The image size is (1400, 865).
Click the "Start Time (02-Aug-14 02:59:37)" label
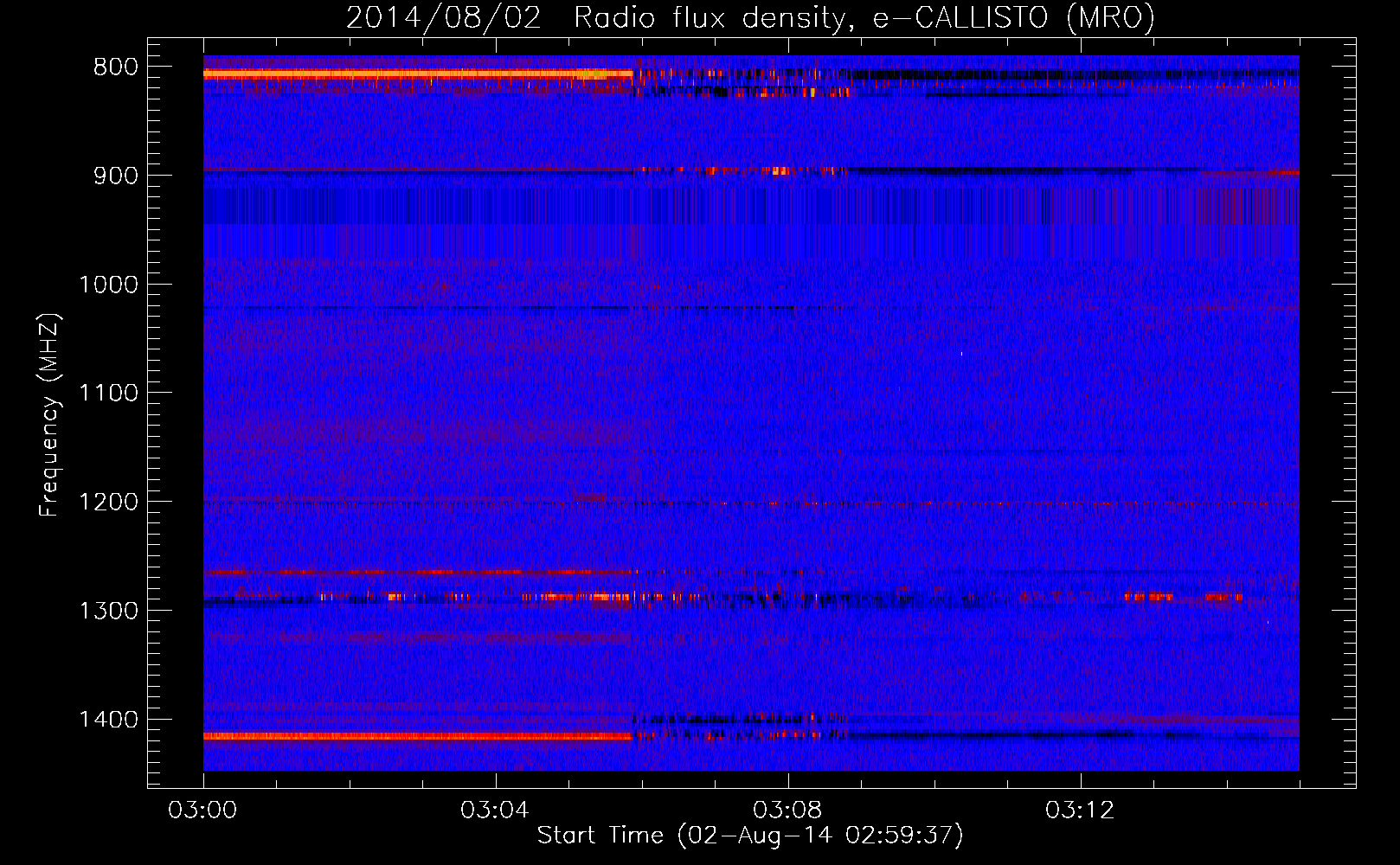750,836
